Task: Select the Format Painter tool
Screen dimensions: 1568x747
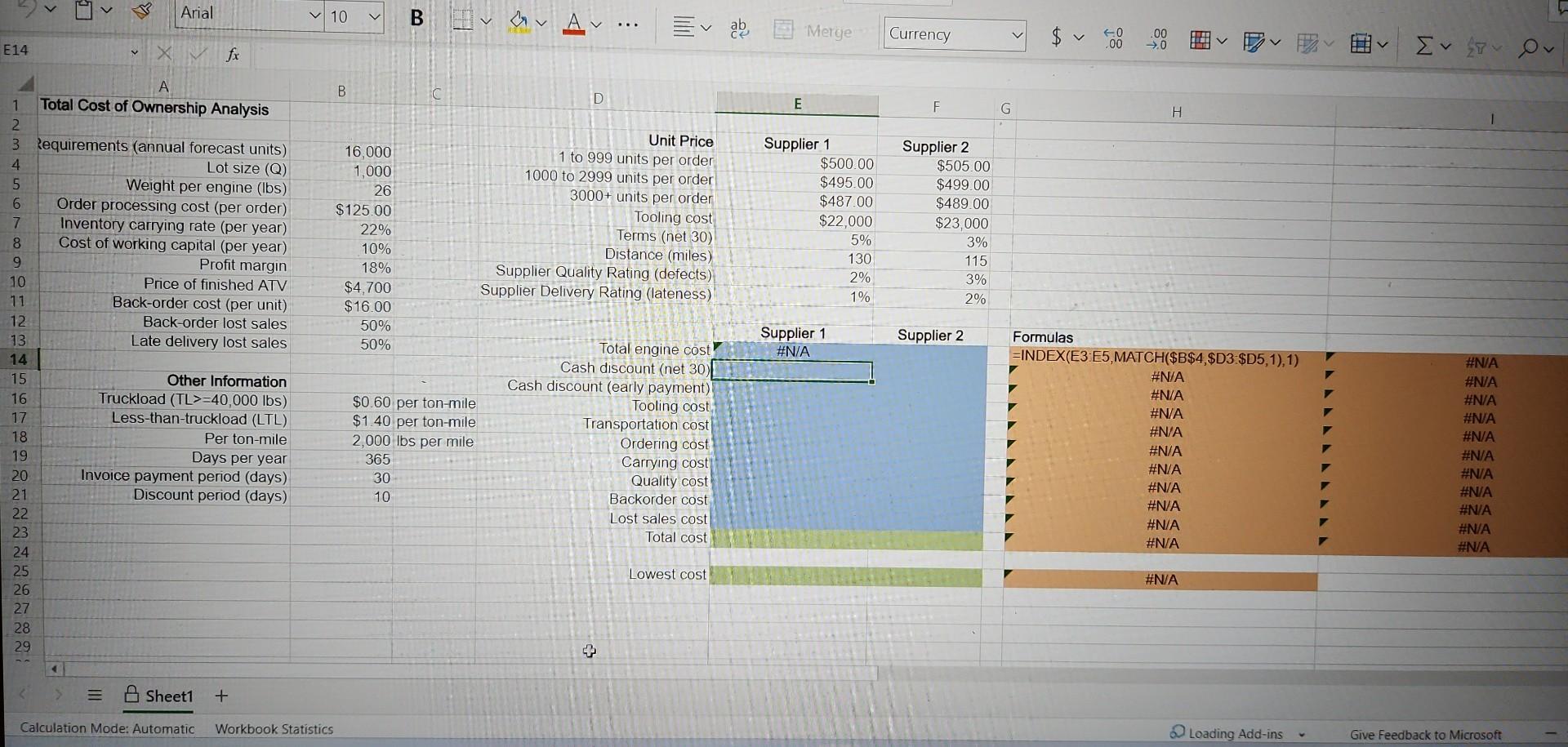Action: click(x=140, y=12)
